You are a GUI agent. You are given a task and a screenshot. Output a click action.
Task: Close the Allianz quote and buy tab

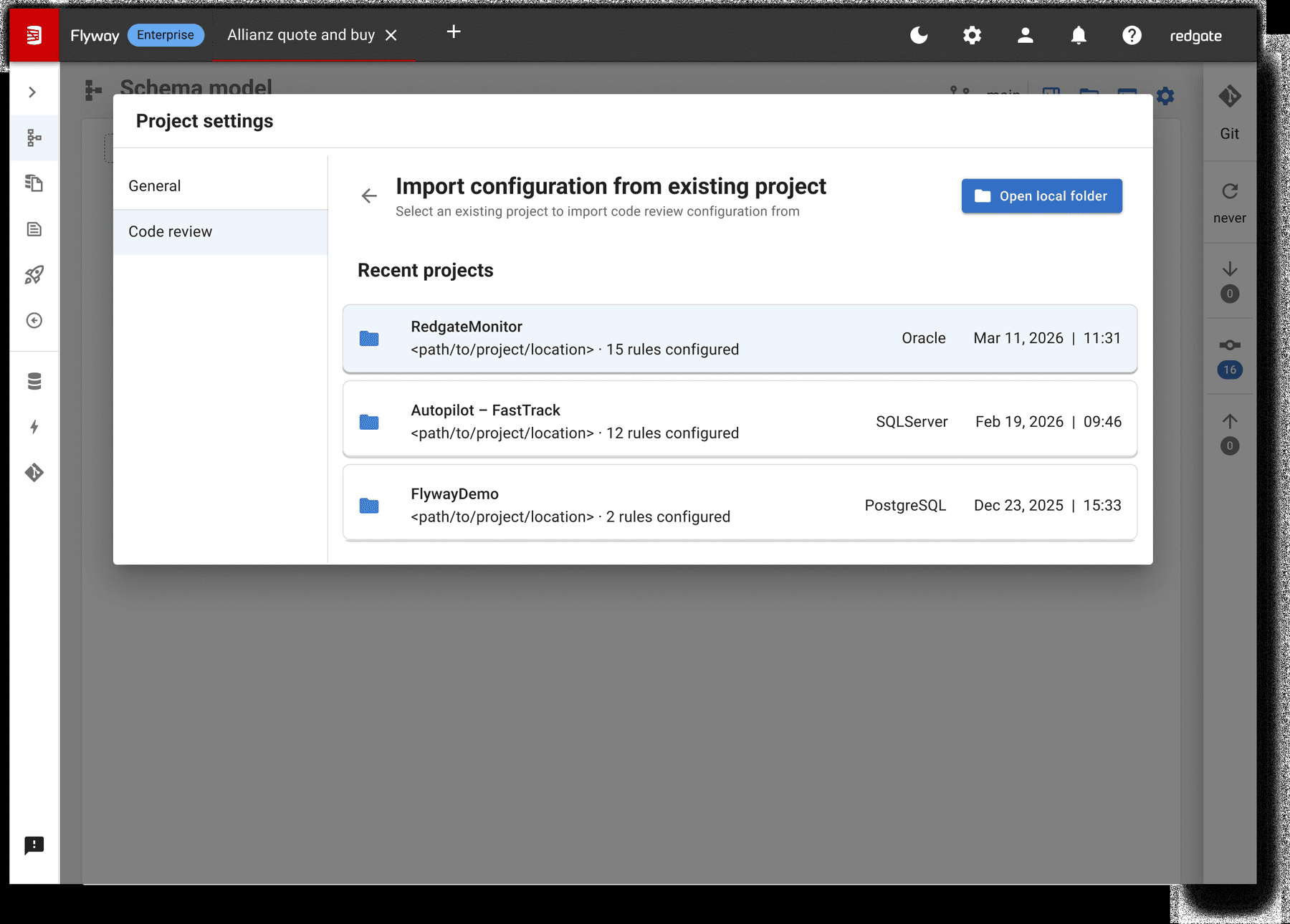coord(391,35)
